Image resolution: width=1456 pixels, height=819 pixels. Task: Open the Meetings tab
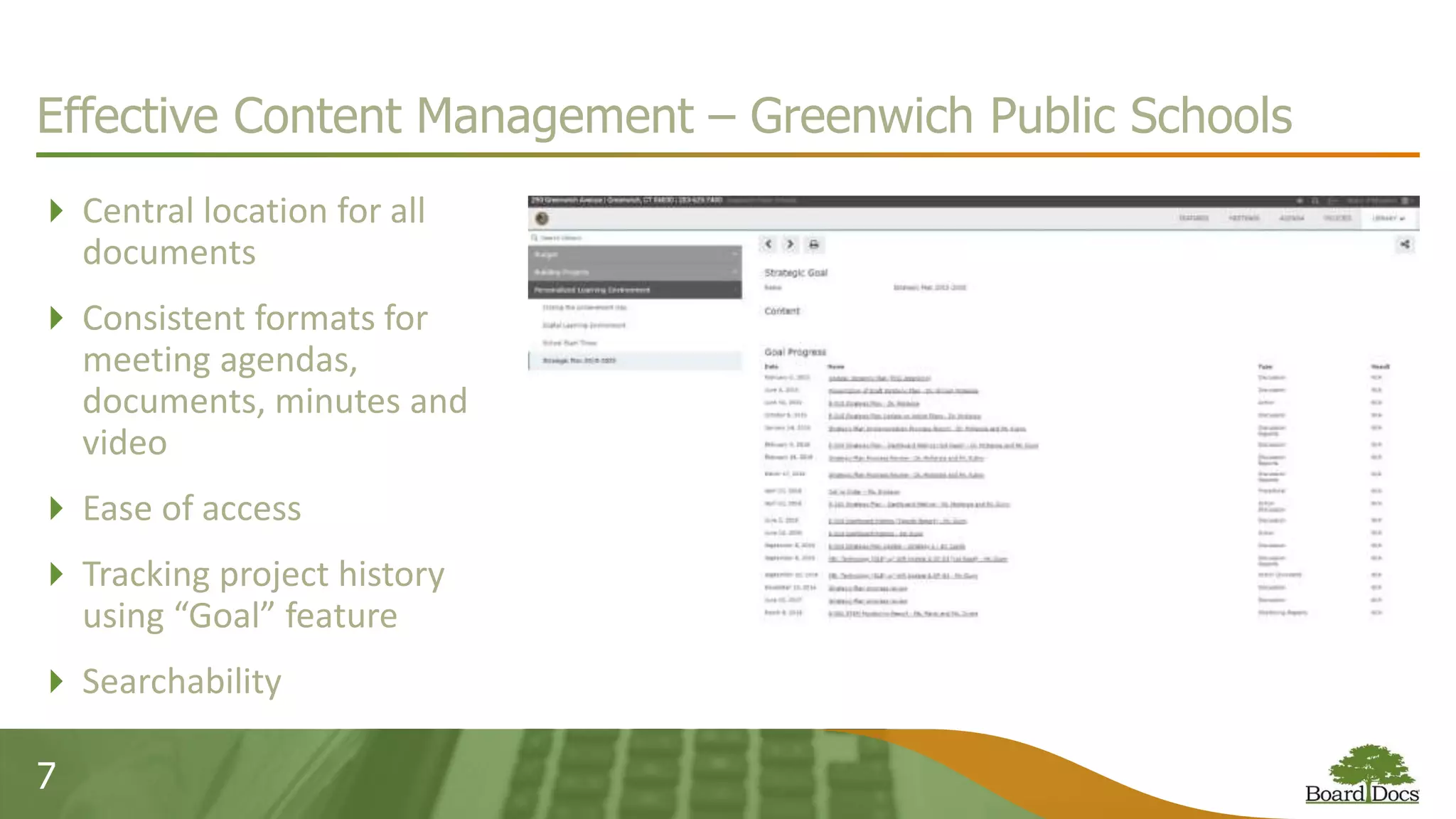[1244, 218]
